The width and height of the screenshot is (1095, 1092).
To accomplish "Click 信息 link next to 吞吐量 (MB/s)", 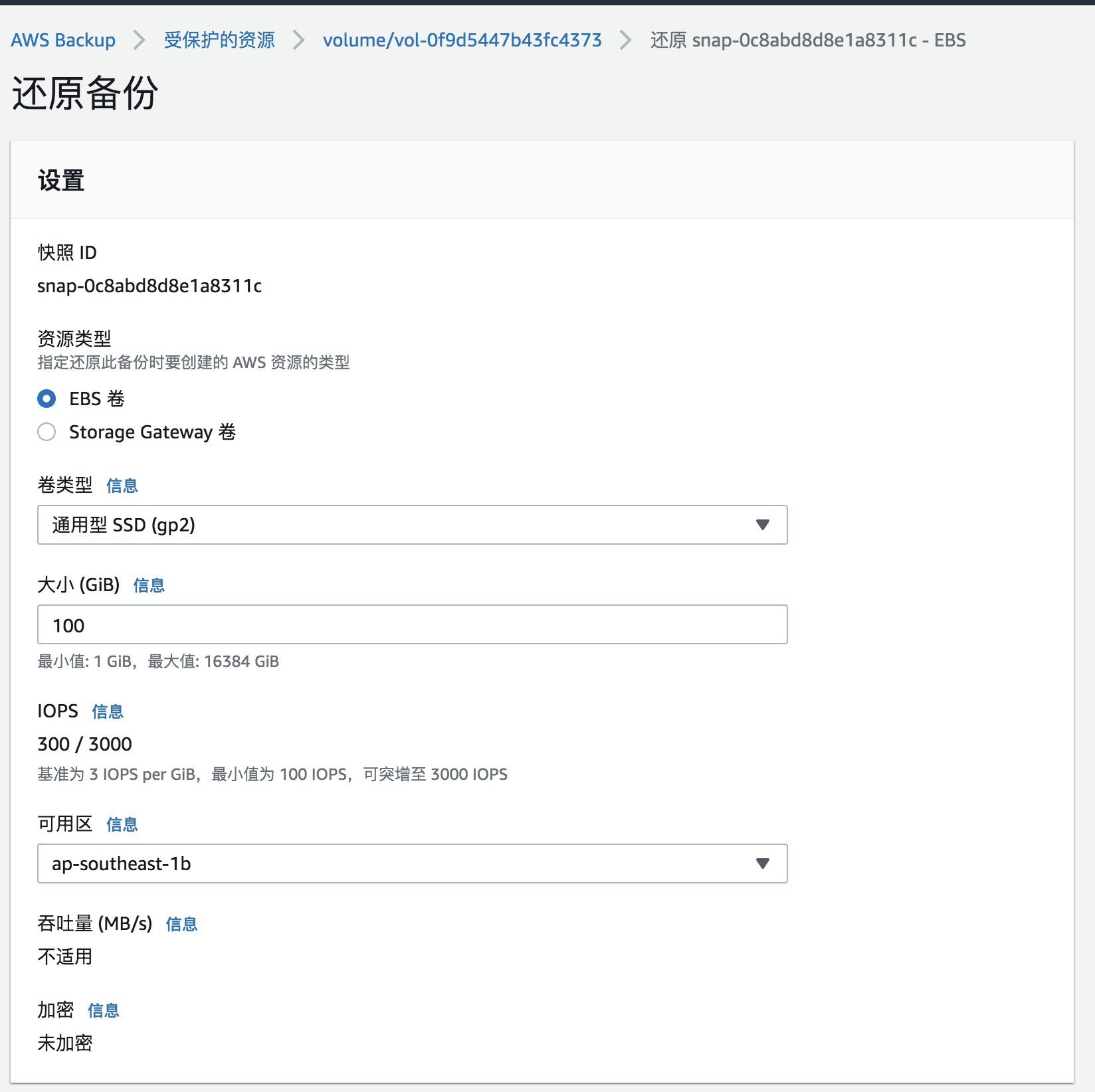I will [181, 924].
